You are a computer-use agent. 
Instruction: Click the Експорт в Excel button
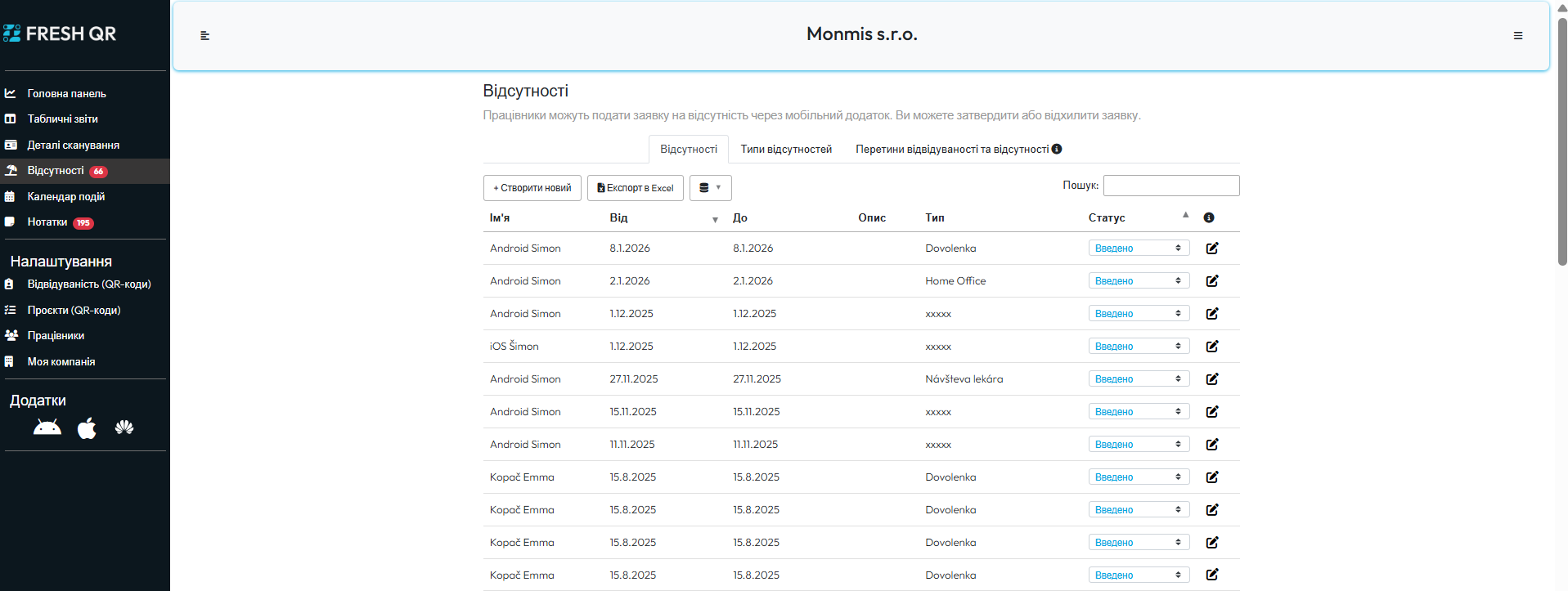(x=635, y=188)
